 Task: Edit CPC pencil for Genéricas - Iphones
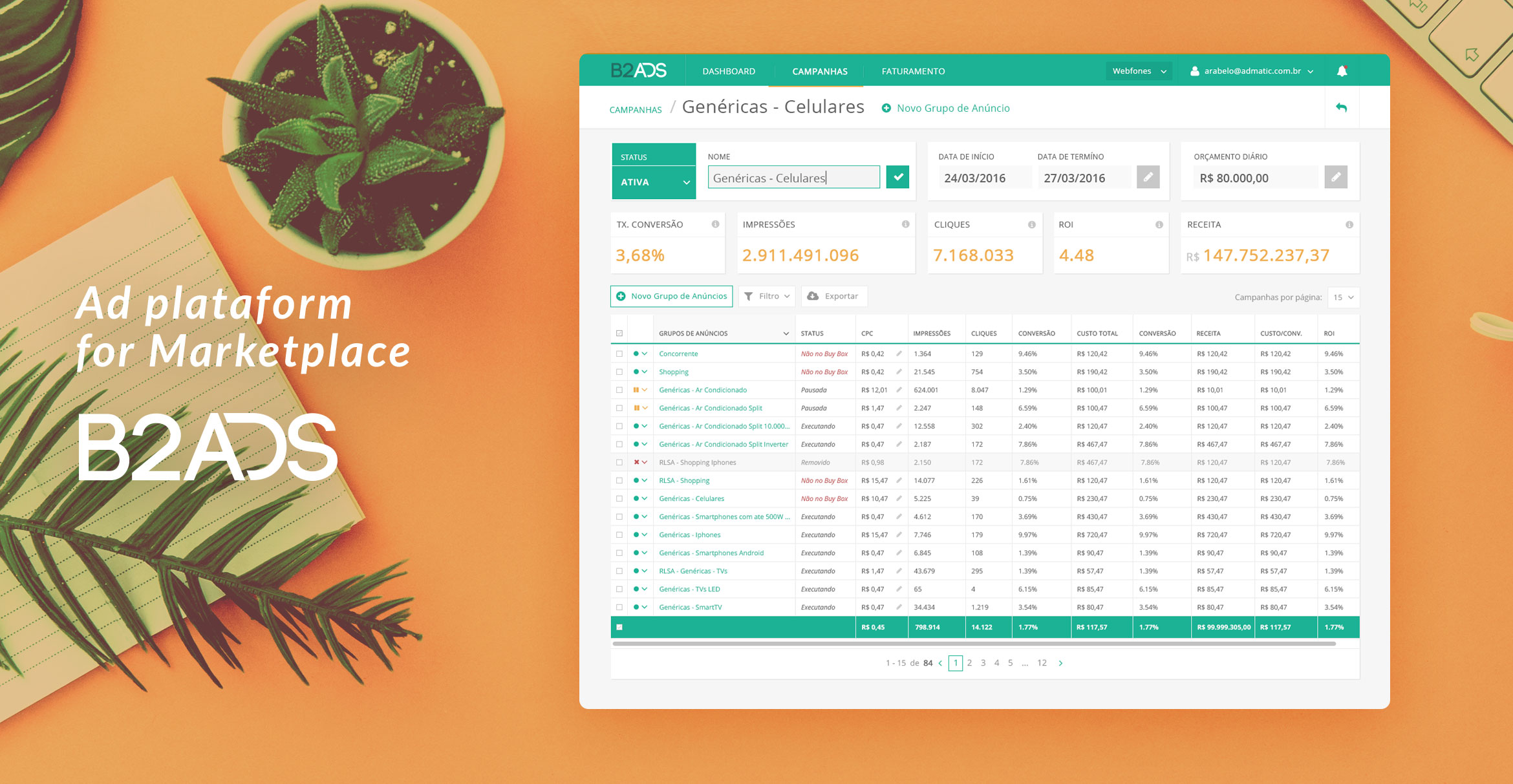coord(899,535)
